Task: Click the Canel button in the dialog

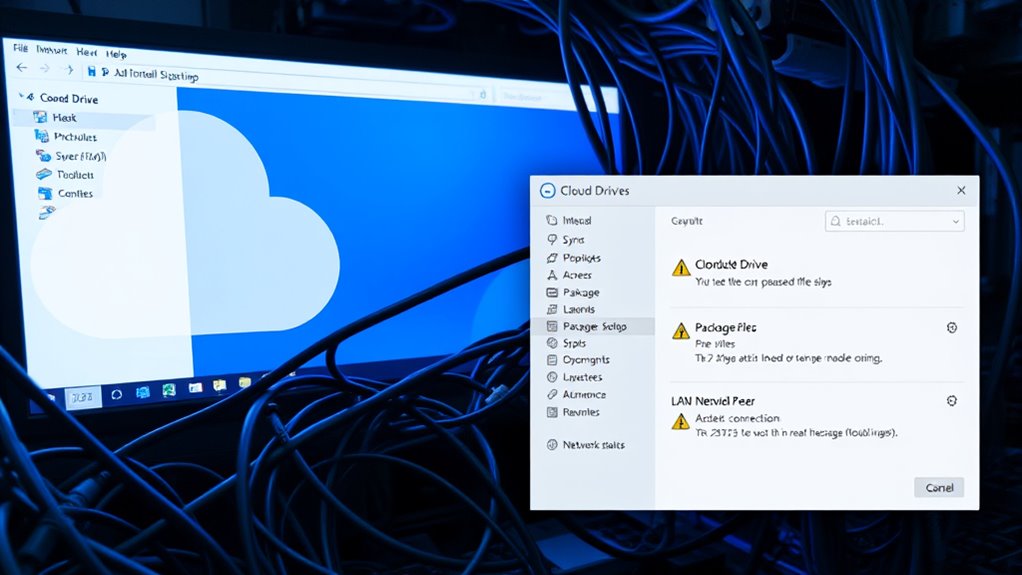Action: (939, 488)
